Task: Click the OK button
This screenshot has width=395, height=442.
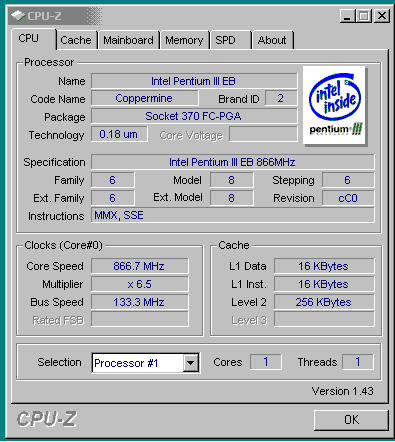Action: click(x=351, y=420)
